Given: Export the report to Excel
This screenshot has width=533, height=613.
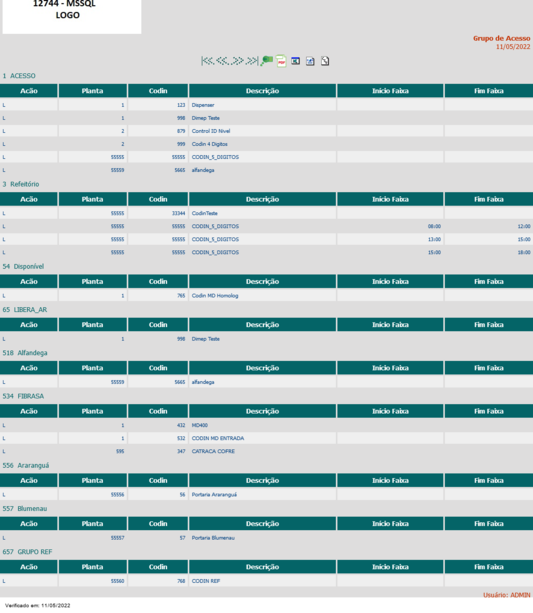Looking at the screenshot, I should pyautogui.click(x=296, y=61).
